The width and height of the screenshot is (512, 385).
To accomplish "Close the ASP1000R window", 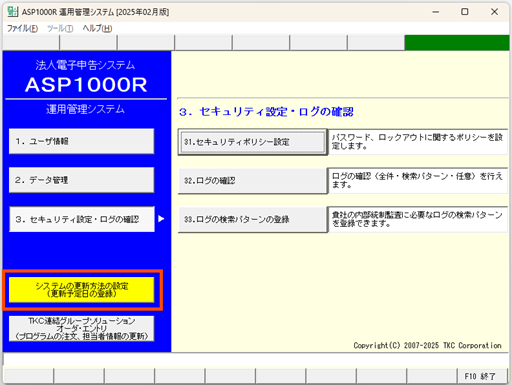I will tap(494, 12).
